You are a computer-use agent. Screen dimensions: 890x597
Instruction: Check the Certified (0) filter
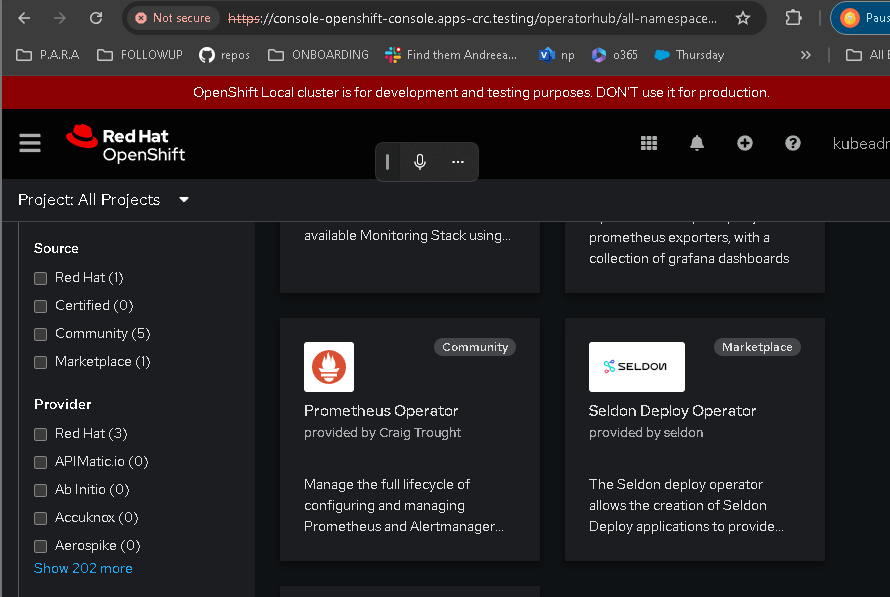click(40, 306)
